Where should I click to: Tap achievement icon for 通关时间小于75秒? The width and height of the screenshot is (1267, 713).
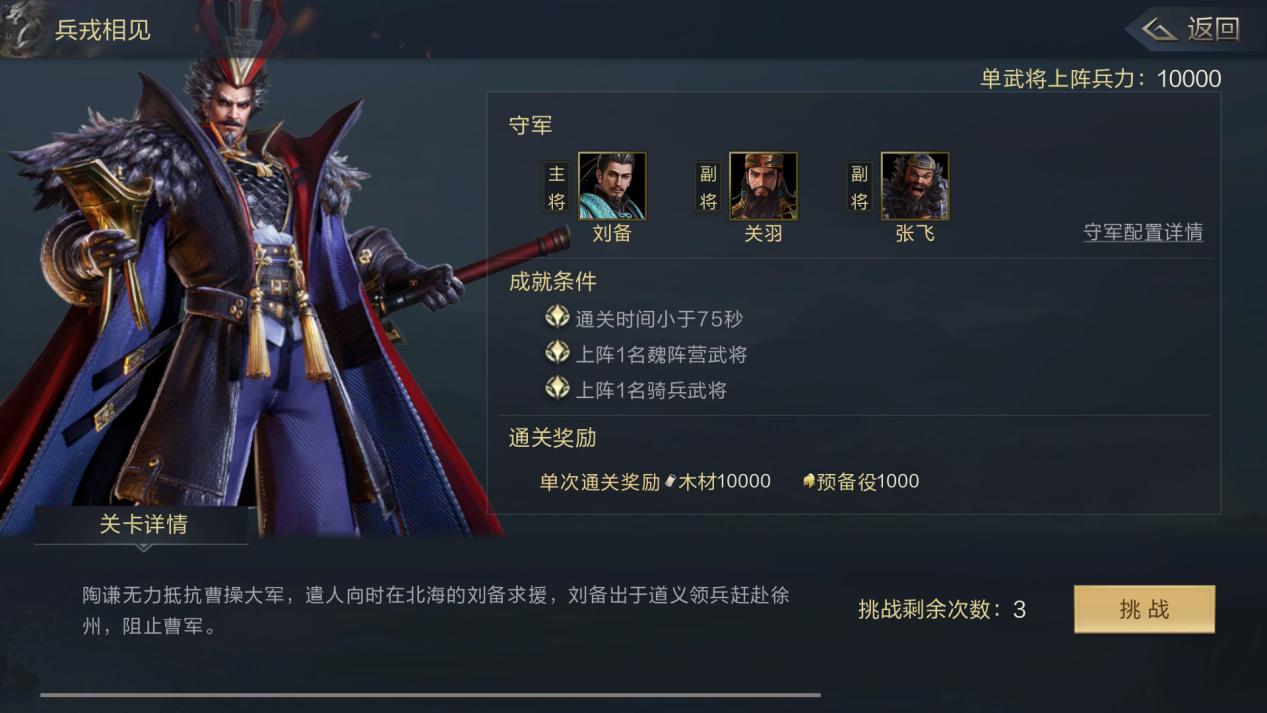click(x=557, y=318)
